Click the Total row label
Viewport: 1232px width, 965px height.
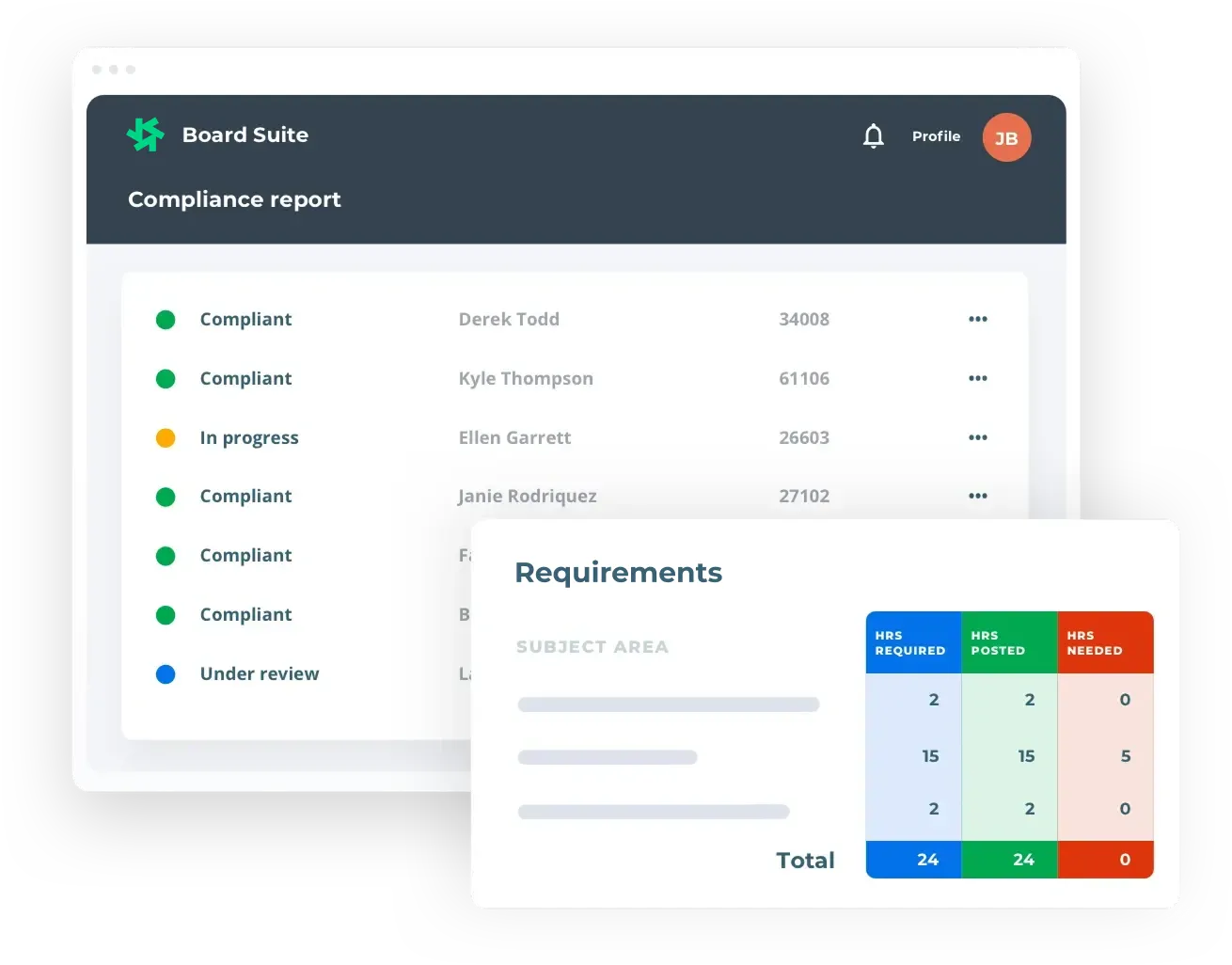point(805,861)
